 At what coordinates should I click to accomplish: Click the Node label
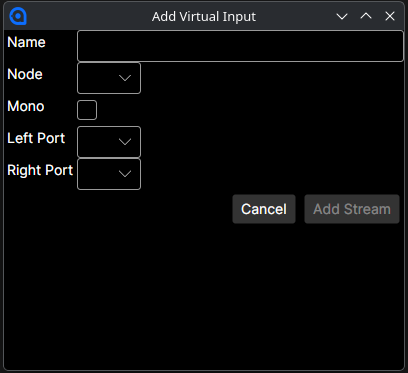[25, 74]
